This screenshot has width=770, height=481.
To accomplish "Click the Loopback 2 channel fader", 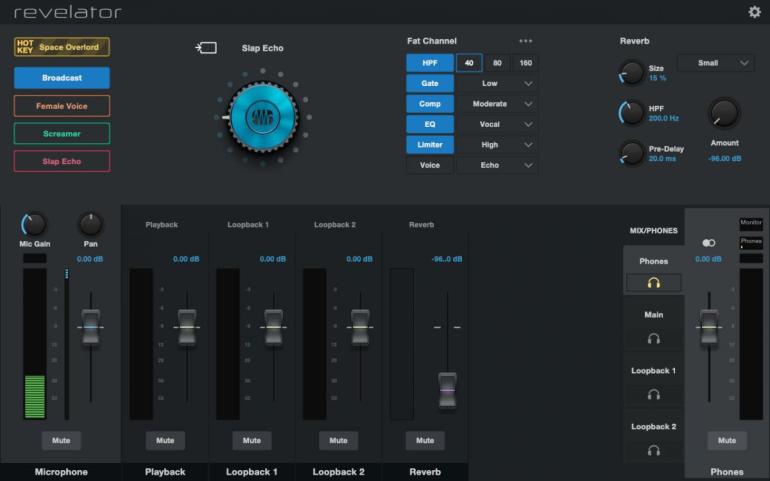I will [x=360, y=327].
